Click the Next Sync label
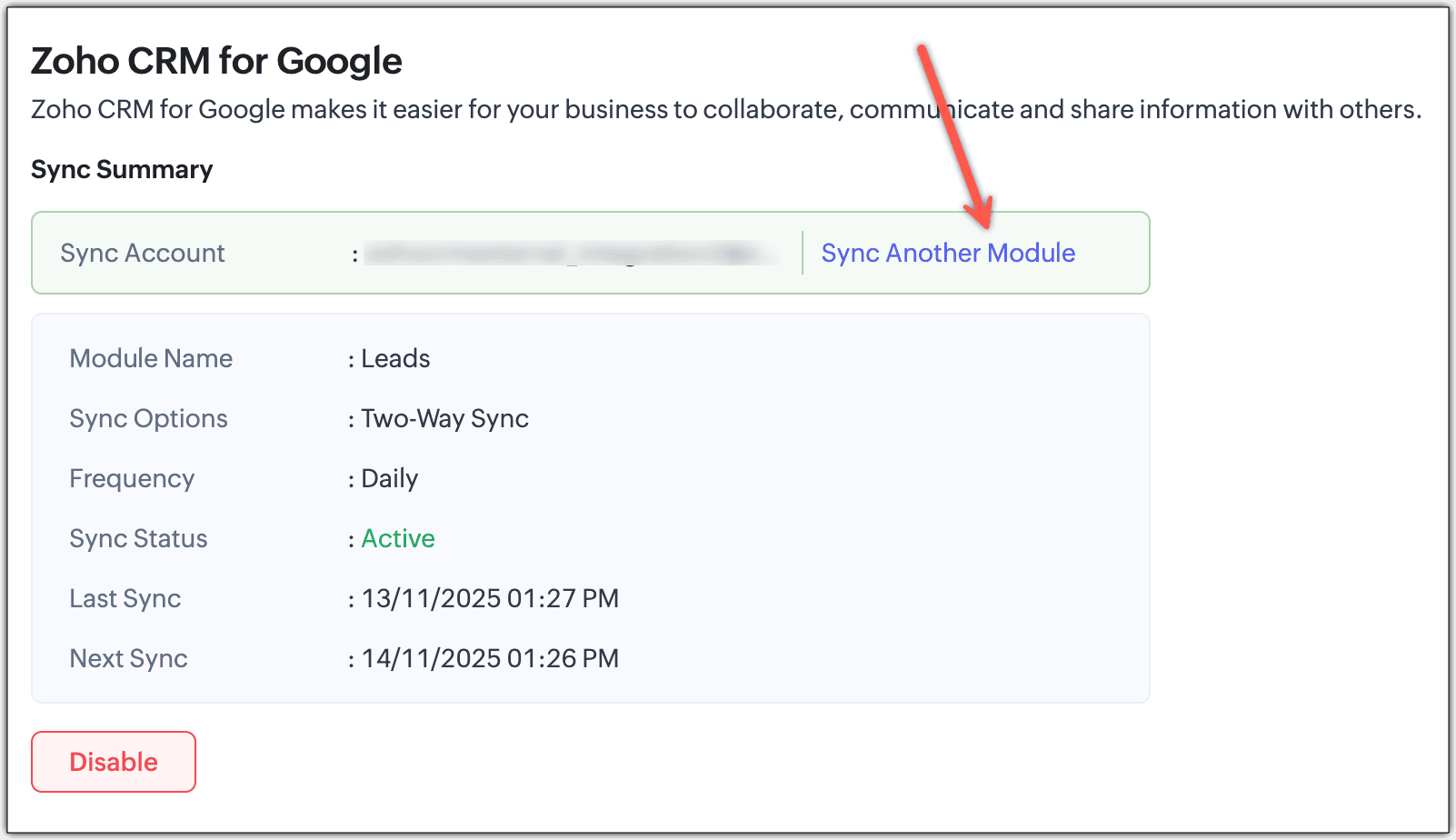 (x=128, y=658)
